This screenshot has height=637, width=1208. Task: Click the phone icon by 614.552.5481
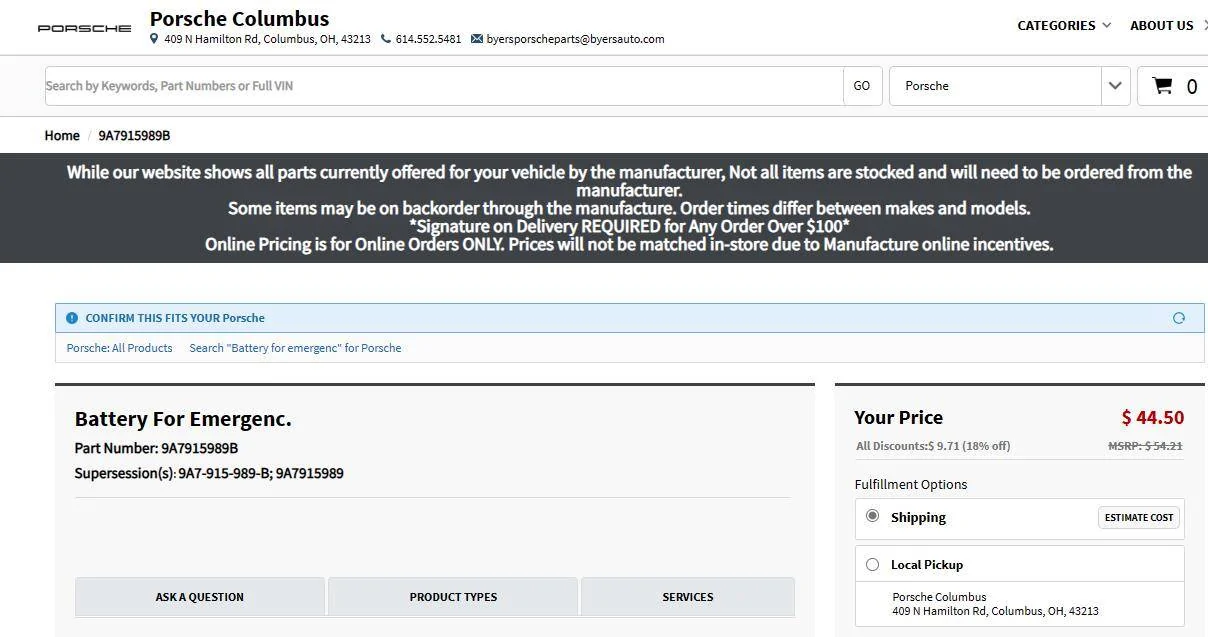[x=386, y=39]
